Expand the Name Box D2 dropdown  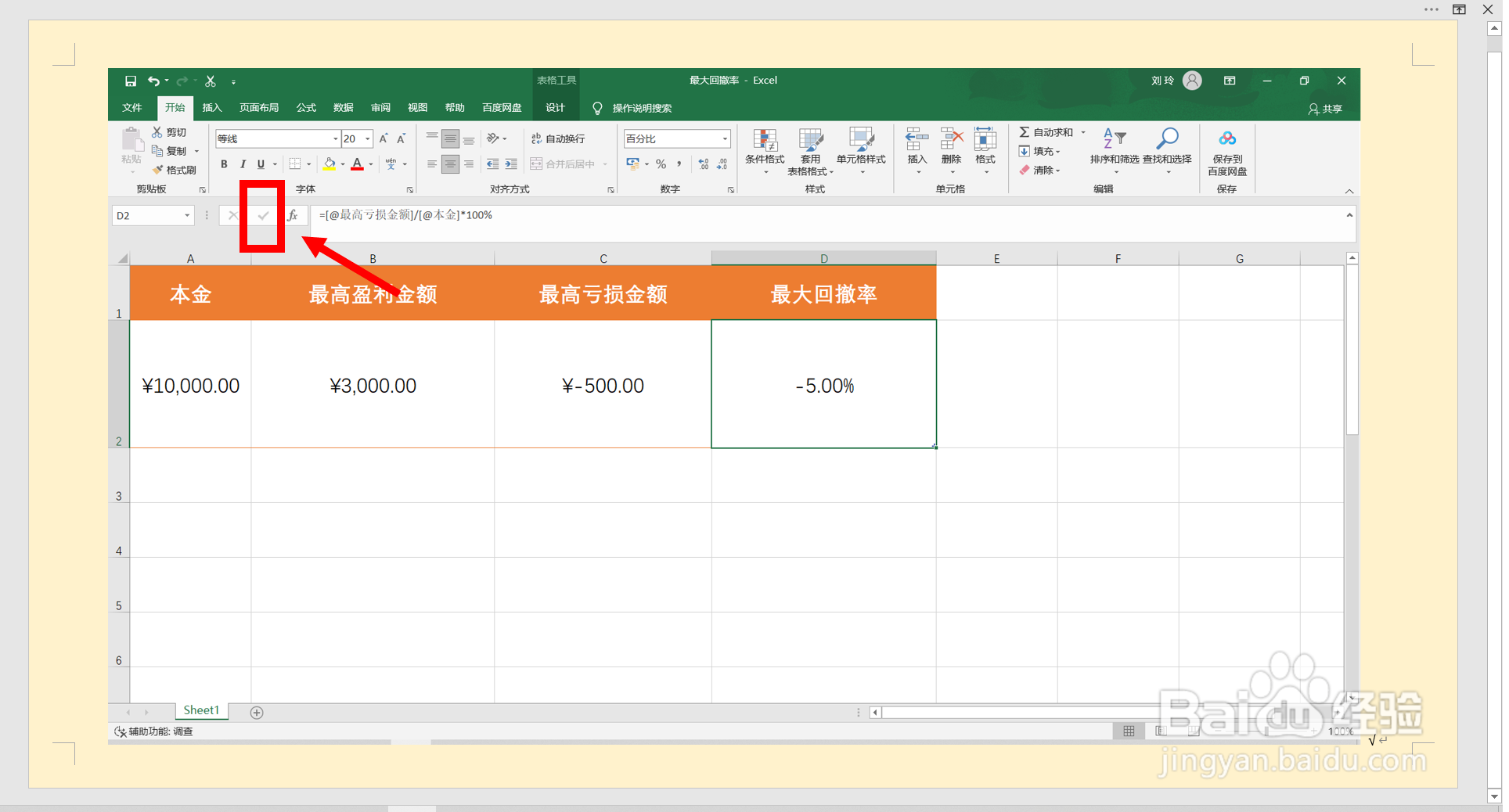pyautogui.click(x=187, y=215)
